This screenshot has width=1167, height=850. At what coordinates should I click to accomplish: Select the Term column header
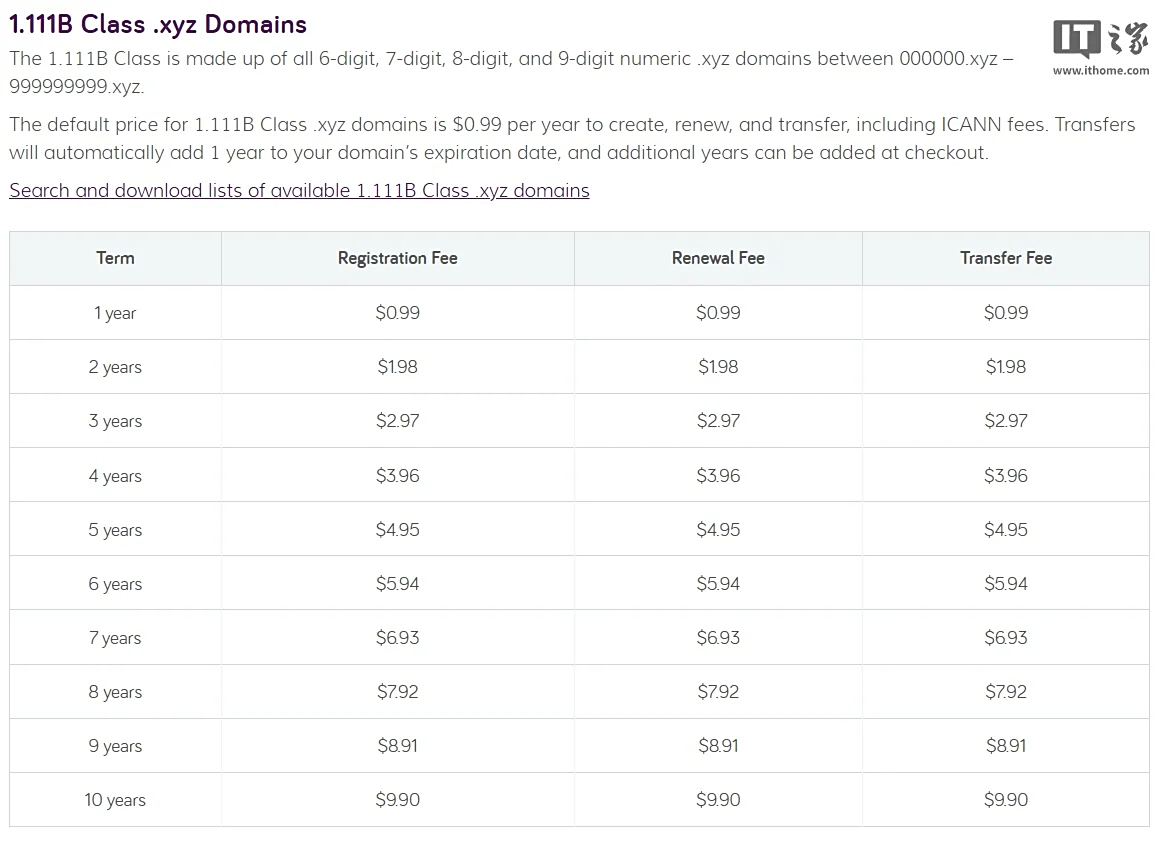point(115,258)
